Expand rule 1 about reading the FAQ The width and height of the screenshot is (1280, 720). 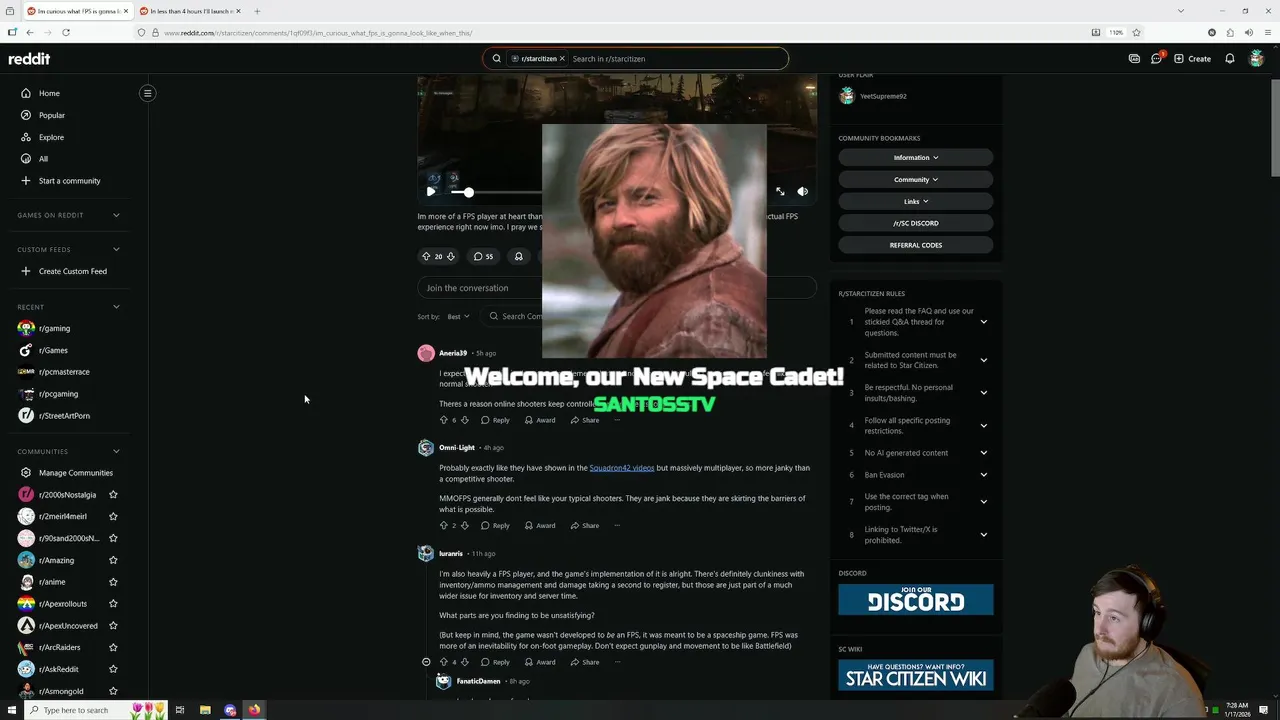[x=984, y=322]
